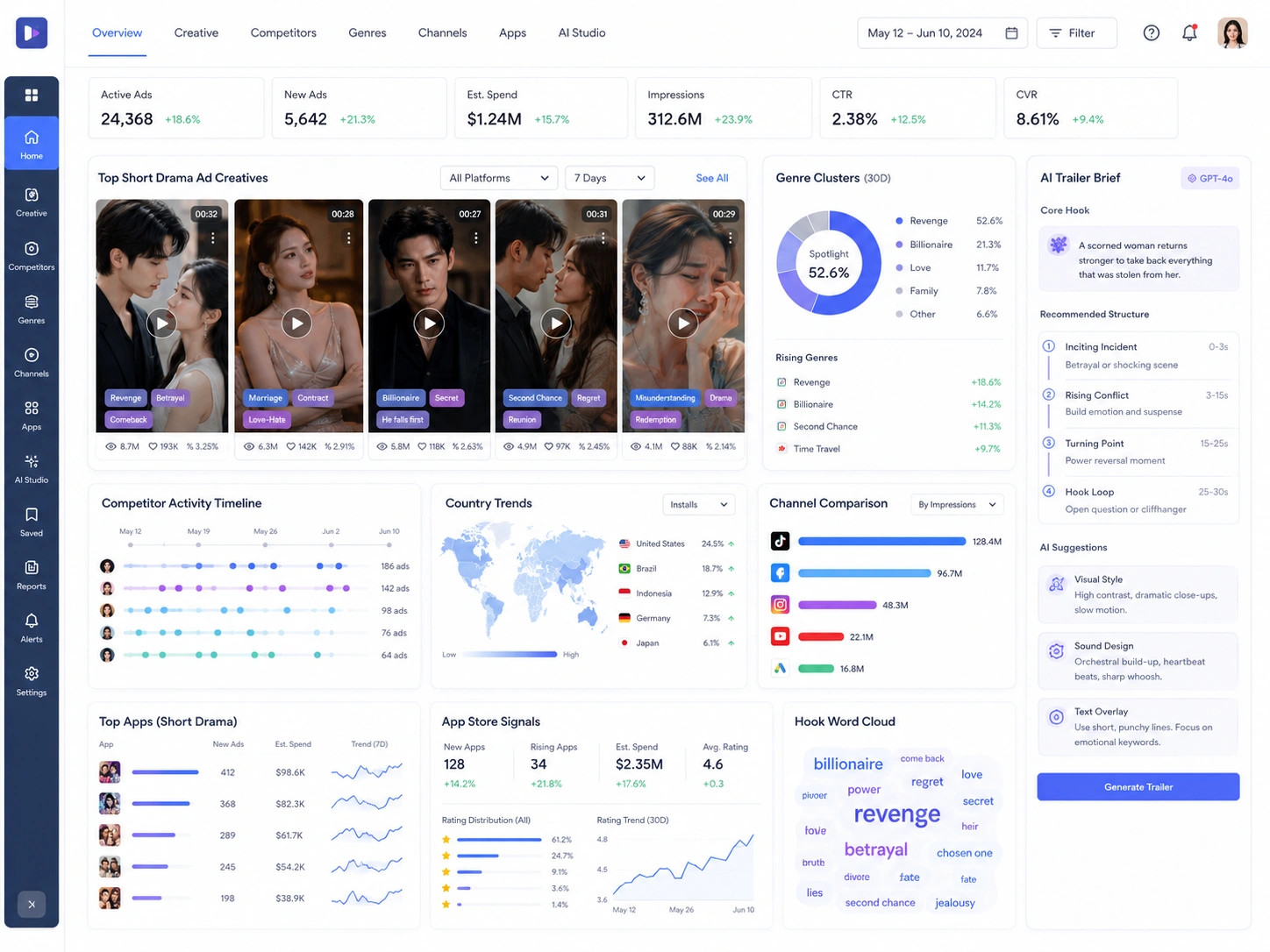
Task: Open more options on the 00:28 creative
Action: tap(349, 238)
